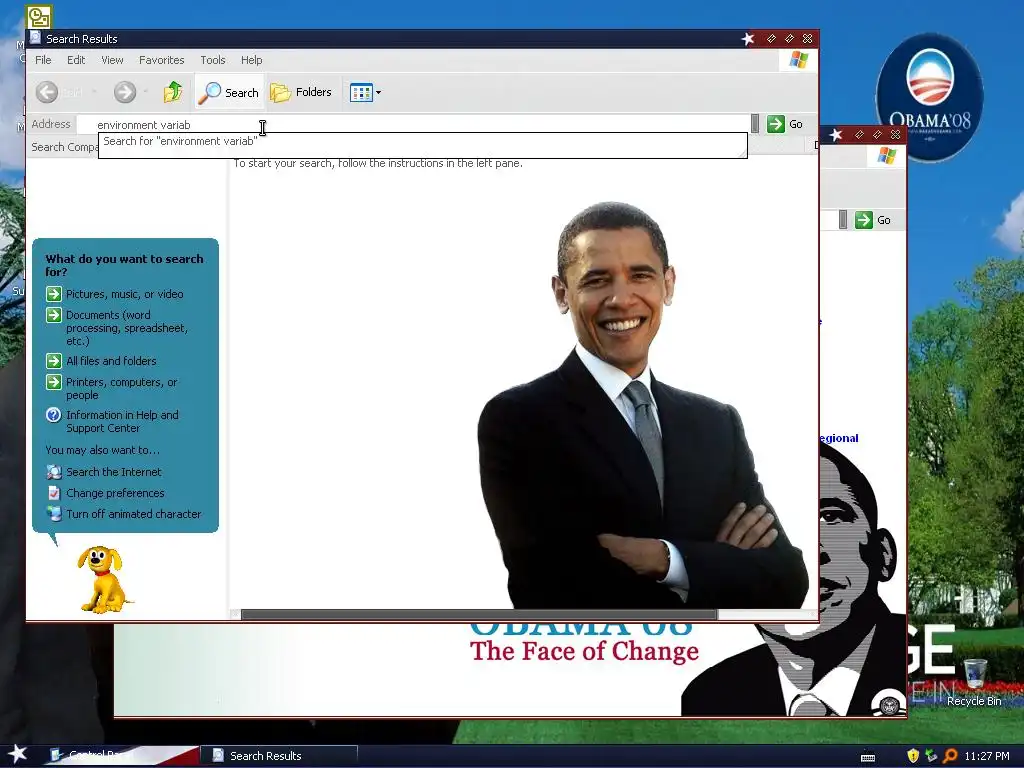Toggle the Search pane toolbar button

pyautogui.click(x=229, y=92)
